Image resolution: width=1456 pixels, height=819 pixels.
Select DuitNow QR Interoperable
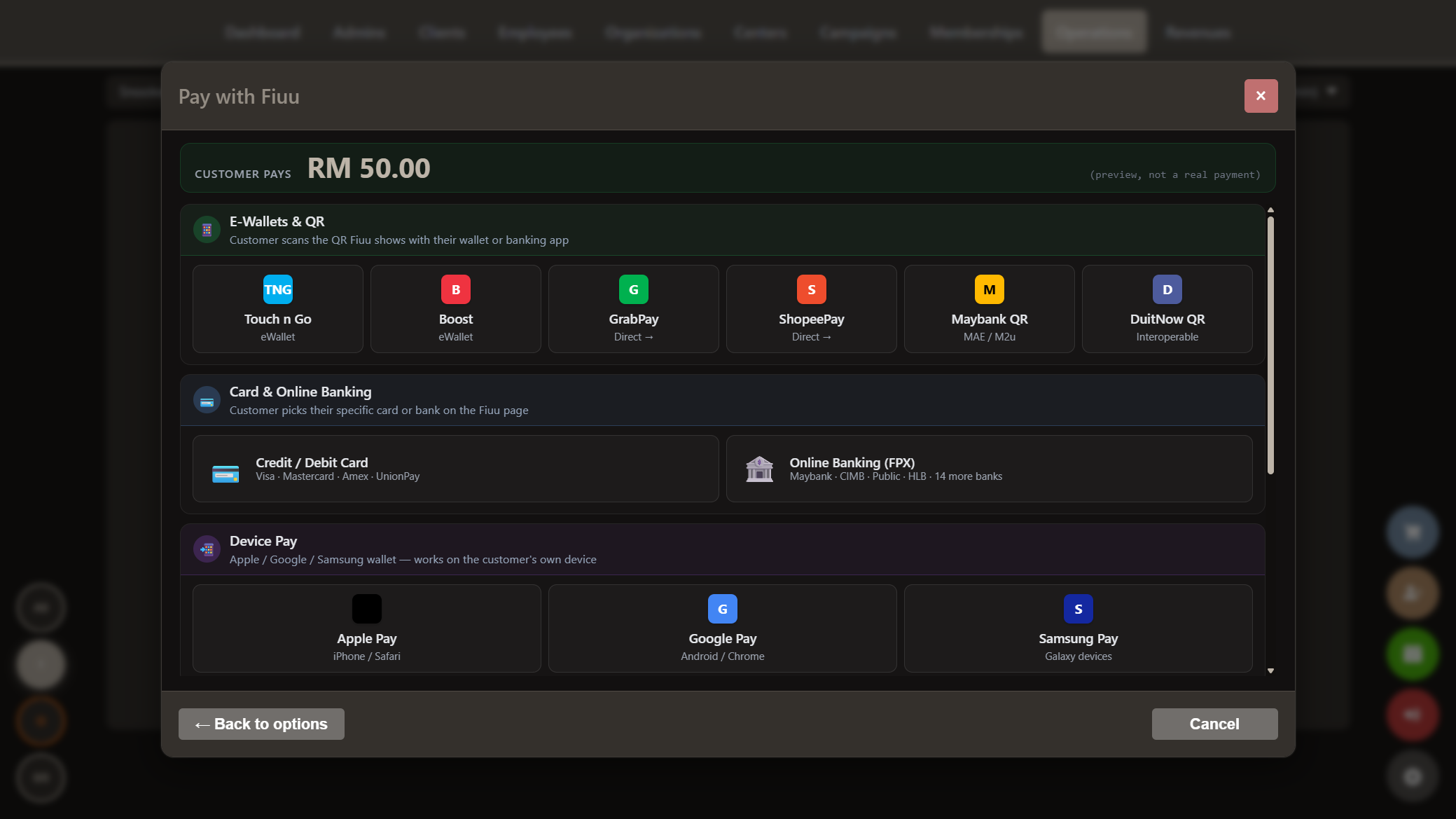1167,309
